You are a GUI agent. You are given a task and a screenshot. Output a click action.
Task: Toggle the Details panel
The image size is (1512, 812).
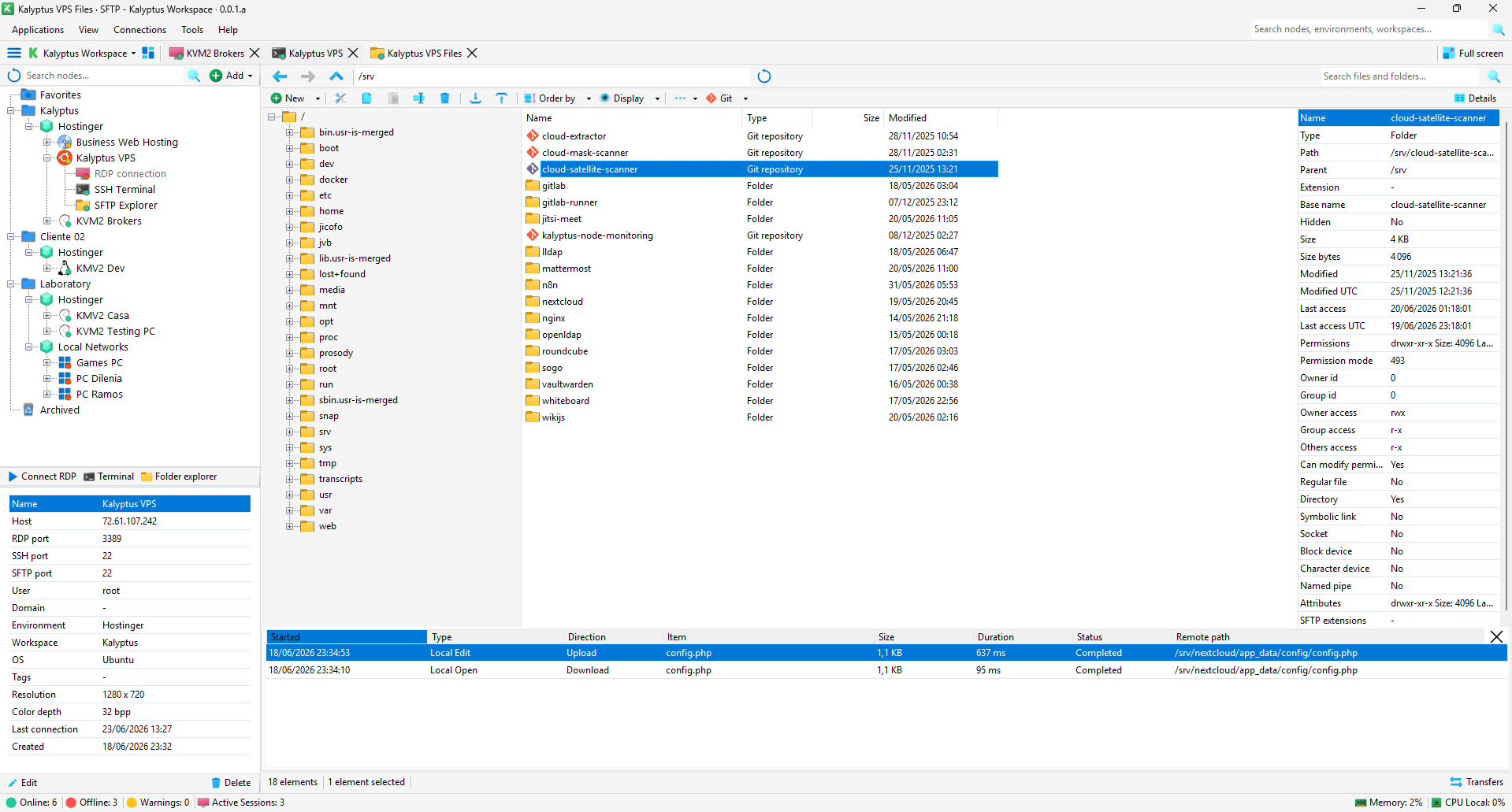point(1475,98)
